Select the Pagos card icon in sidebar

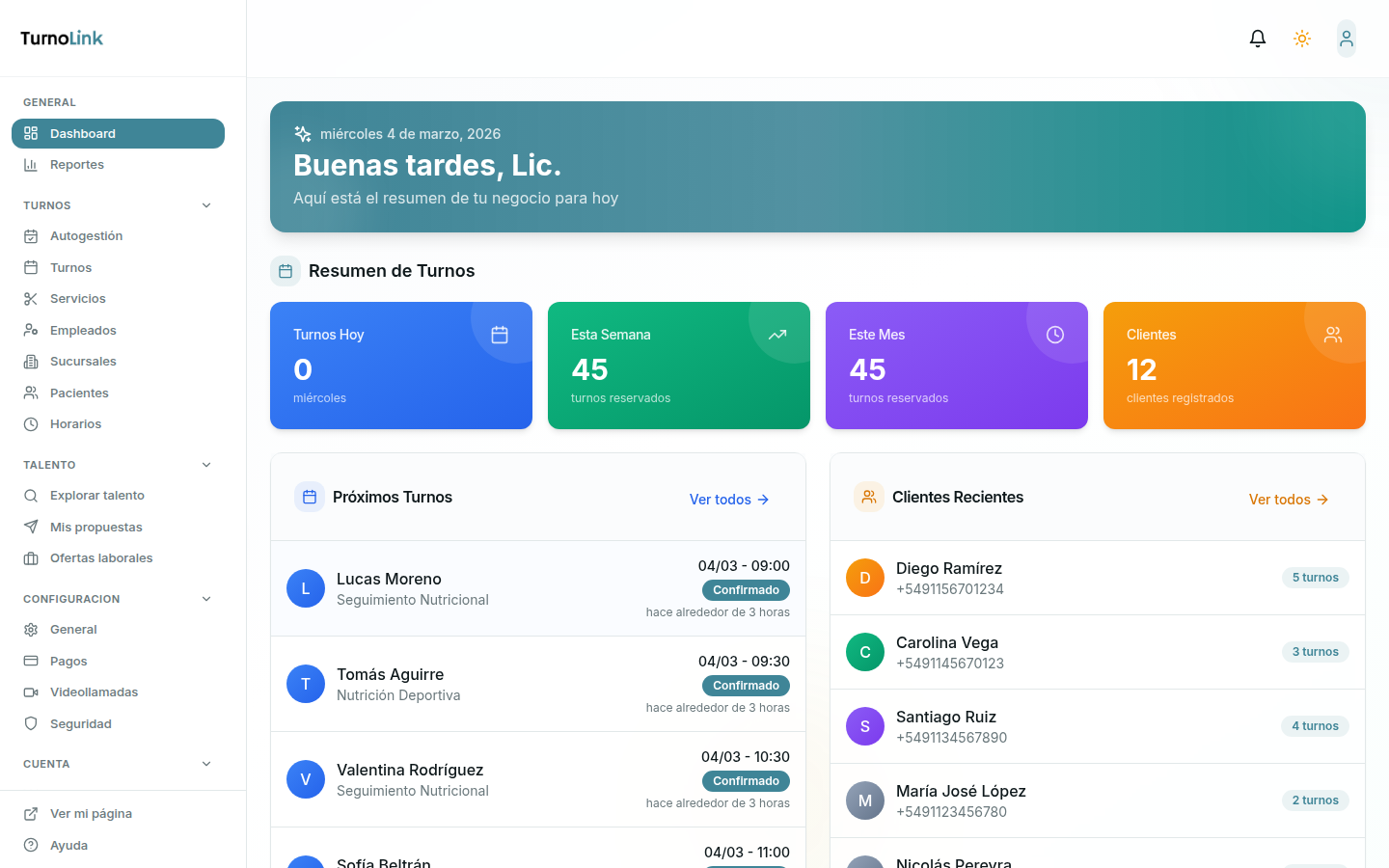32,661
